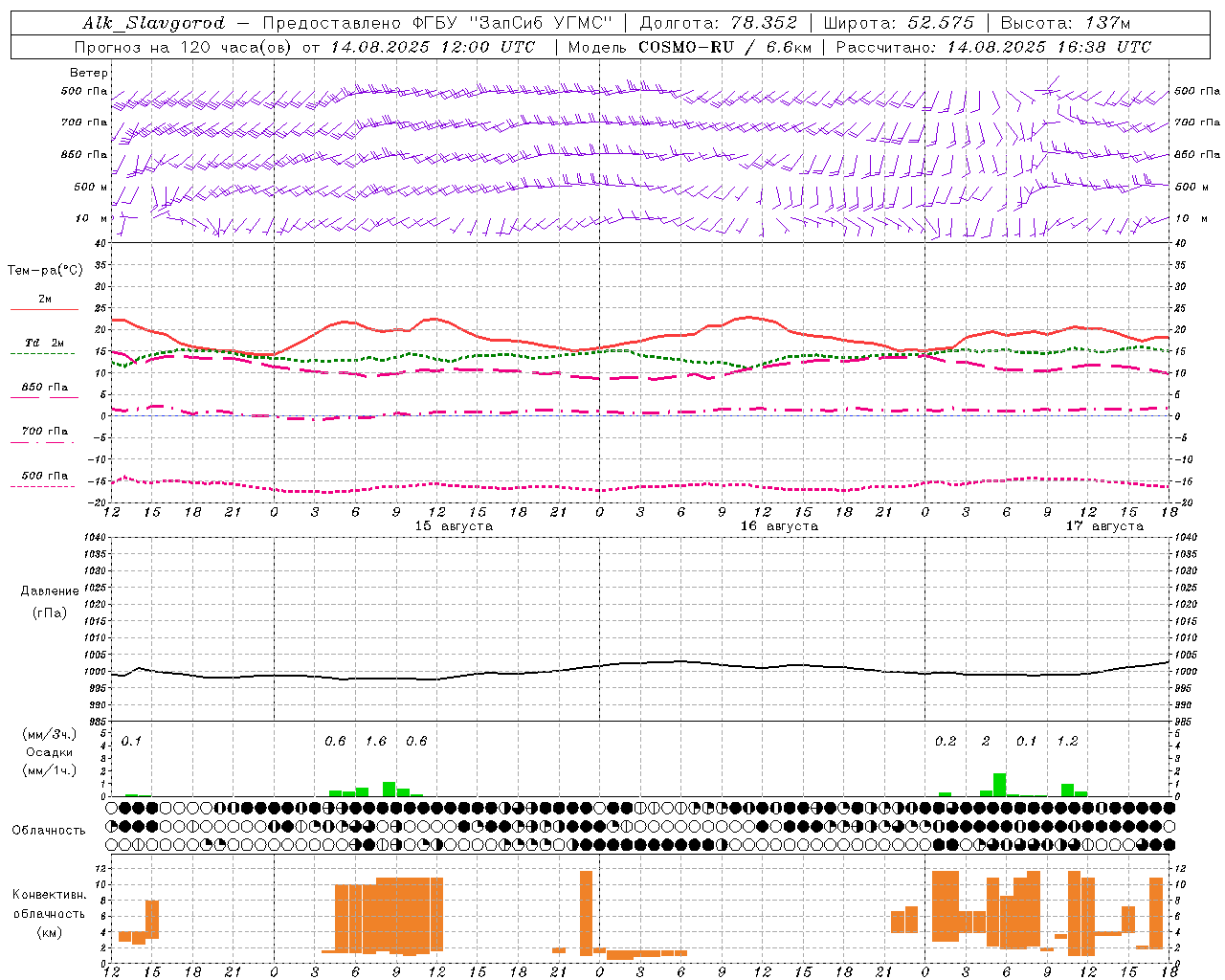Click the 'Конвективн.' convective cloud label

click(x=50, y=895)
